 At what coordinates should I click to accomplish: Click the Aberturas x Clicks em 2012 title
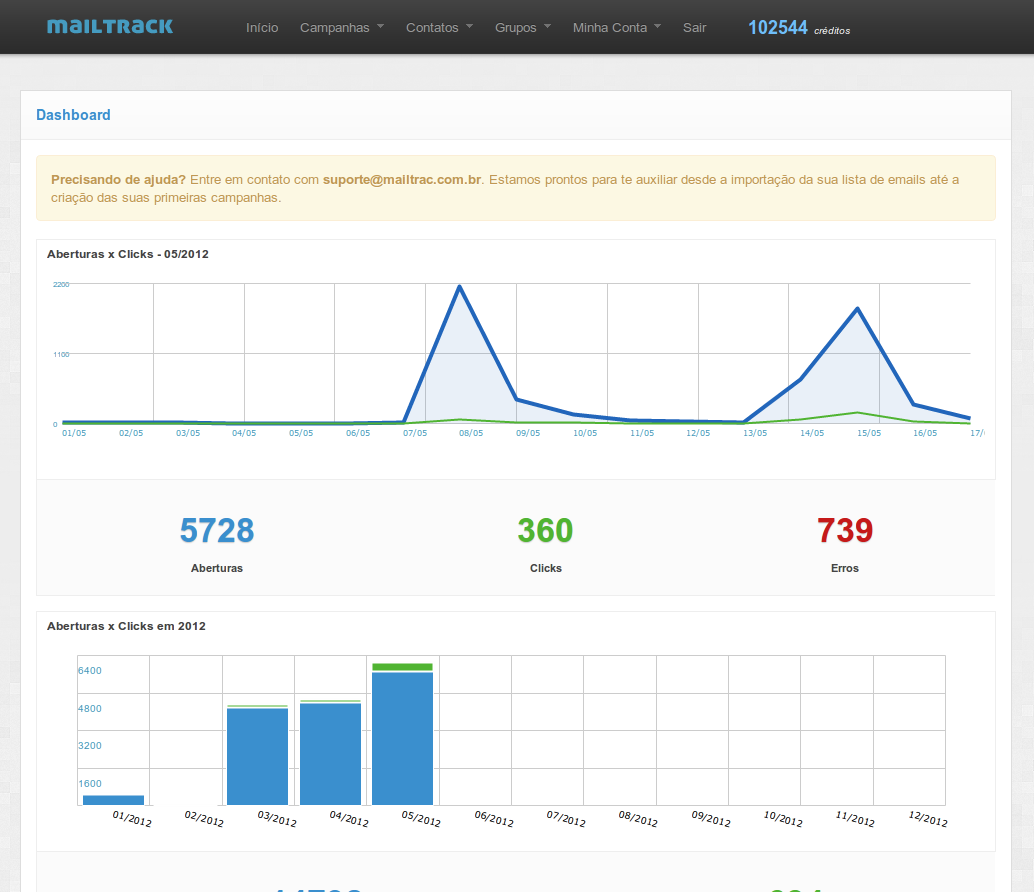[126, 626]
